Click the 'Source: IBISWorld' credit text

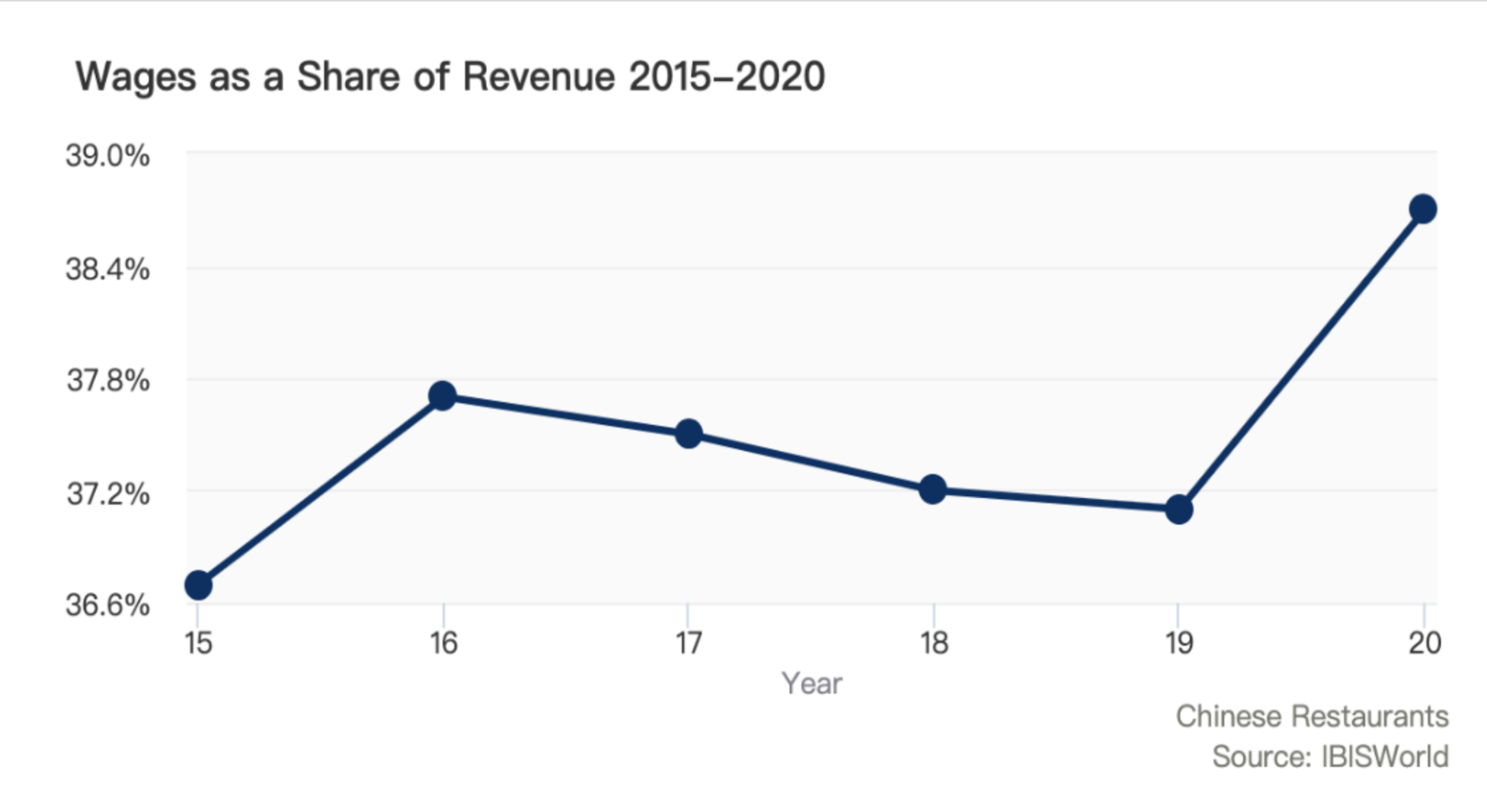pyautogui.click(x=1330, y=757)
